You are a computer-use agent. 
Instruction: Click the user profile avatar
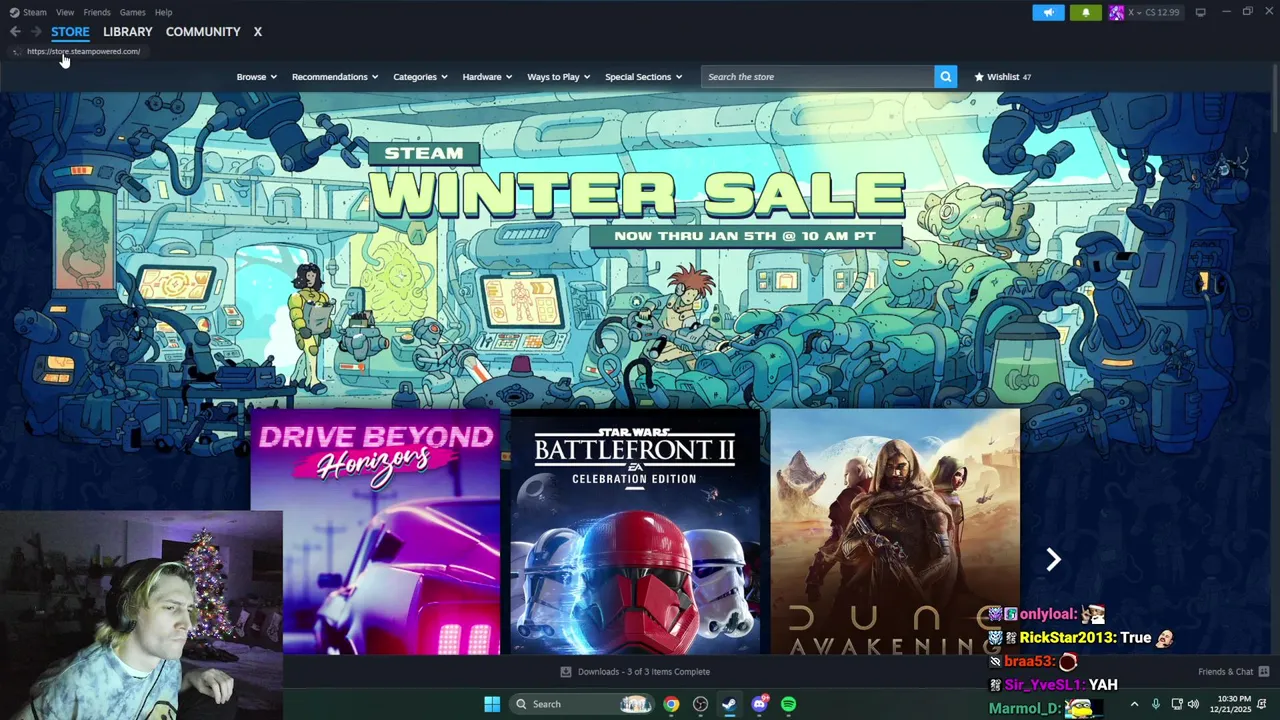[x=1116, y=12]
